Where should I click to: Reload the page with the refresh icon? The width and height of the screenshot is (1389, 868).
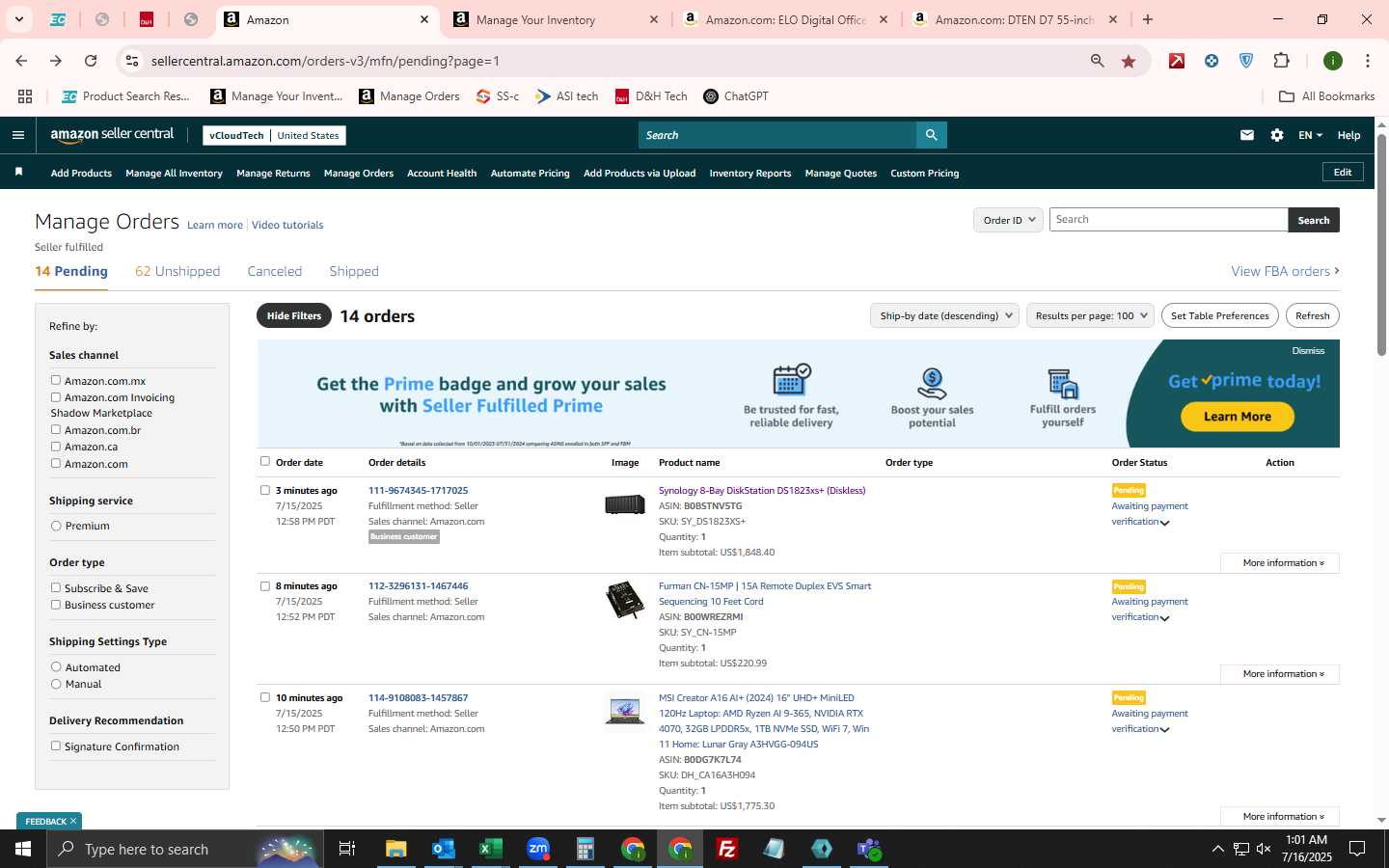[91, 61]
